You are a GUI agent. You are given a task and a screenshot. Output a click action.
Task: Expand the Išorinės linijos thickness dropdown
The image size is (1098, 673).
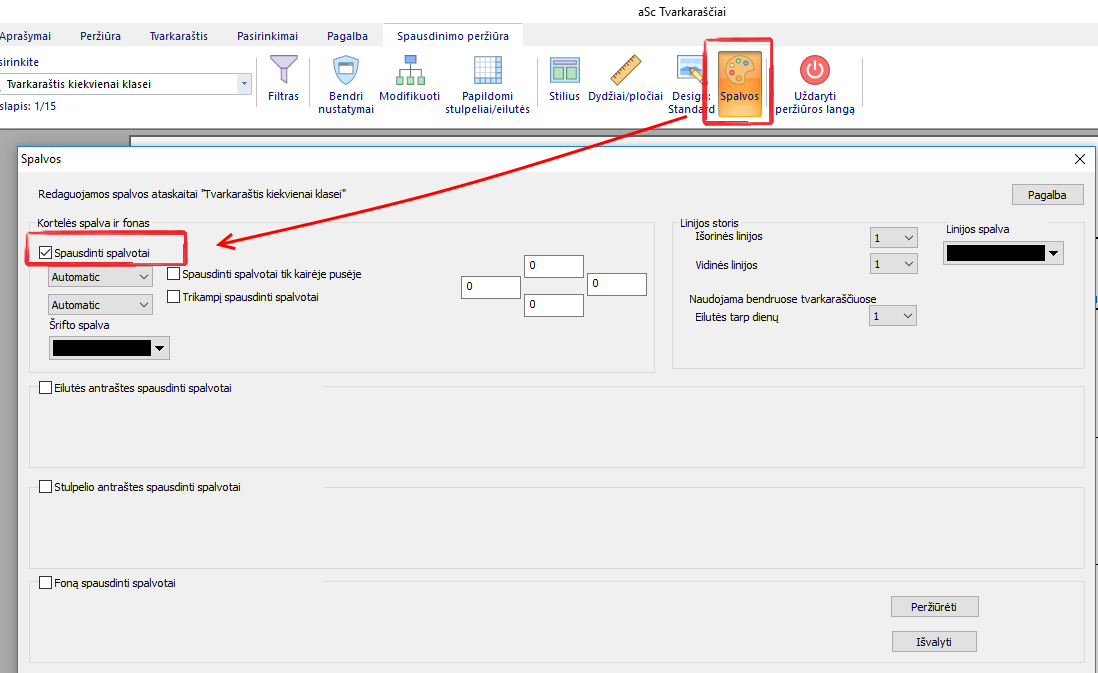pos(893,238)
